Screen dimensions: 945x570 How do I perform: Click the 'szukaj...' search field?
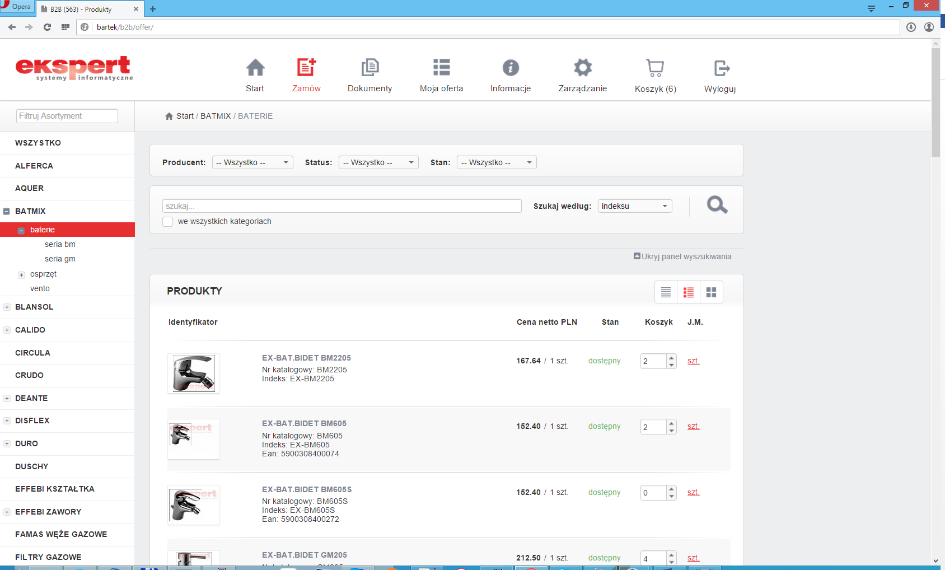tap(342, 206)
